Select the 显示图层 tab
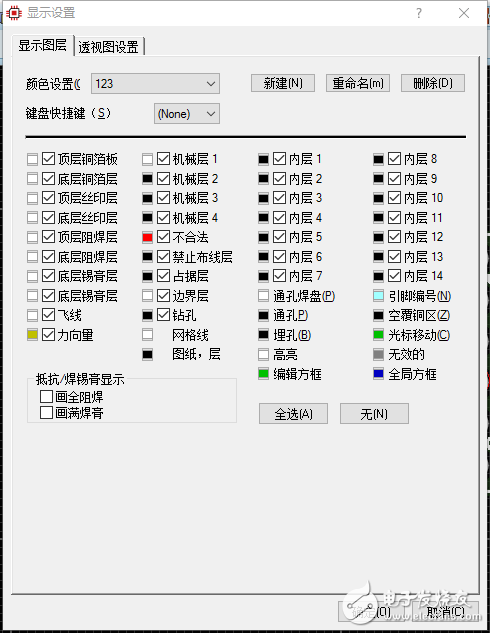Screen dimensions: 490x633 42,45
